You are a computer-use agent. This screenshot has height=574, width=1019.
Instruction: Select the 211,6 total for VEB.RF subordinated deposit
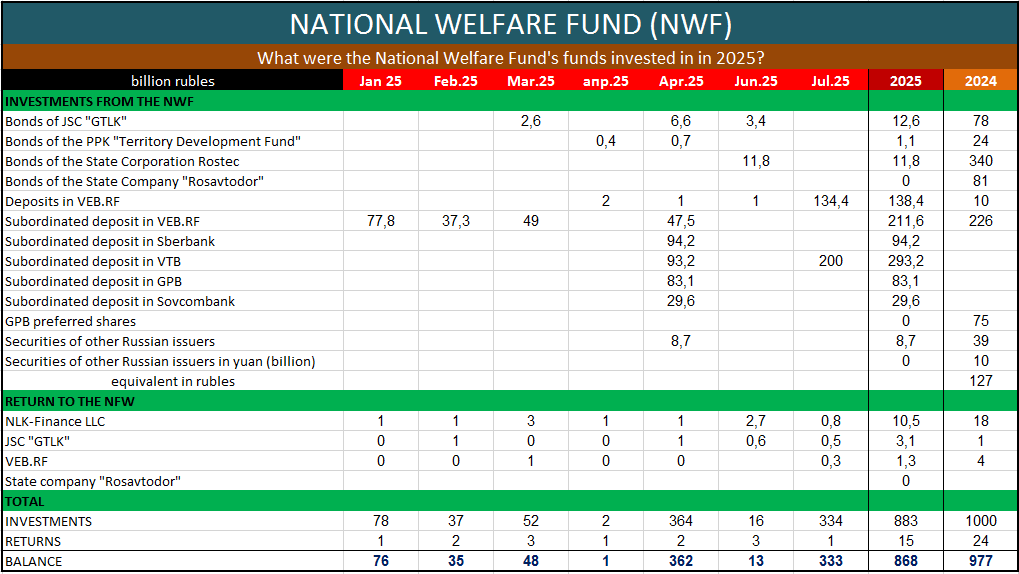pyautogui.click(x=906, y=221)
